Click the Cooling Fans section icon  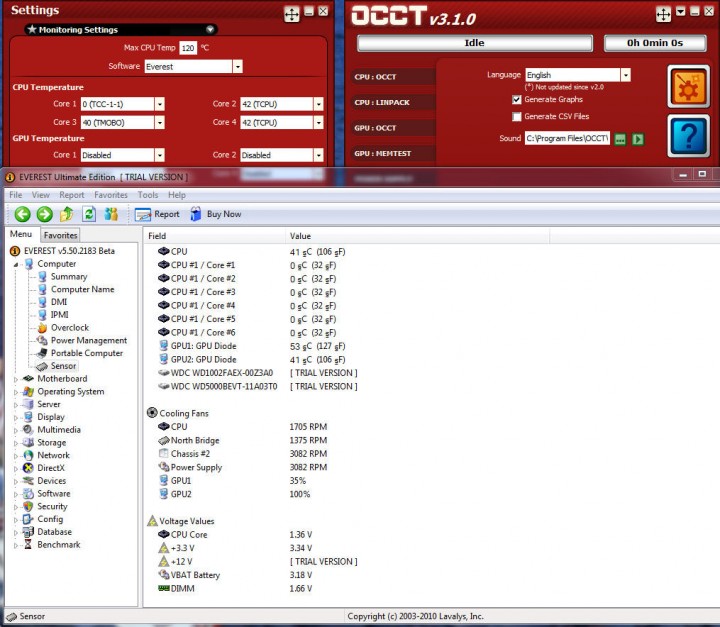pos(152,412)
